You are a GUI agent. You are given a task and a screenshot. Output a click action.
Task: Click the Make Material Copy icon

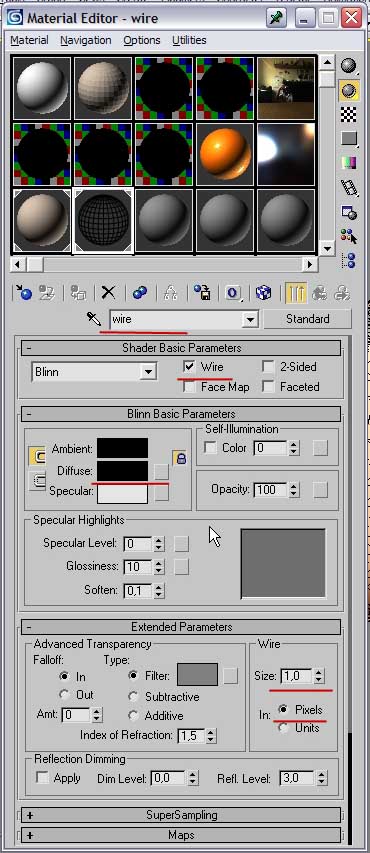[x=140, y=293]
